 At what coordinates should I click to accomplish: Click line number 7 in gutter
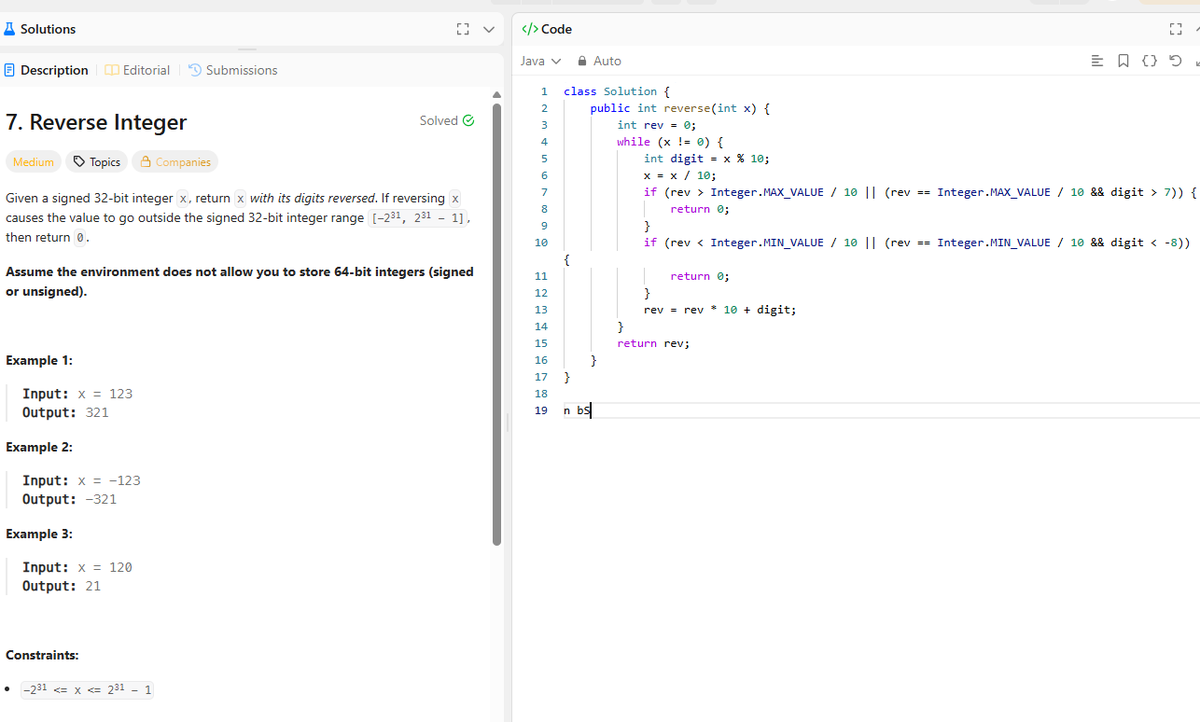543,192
